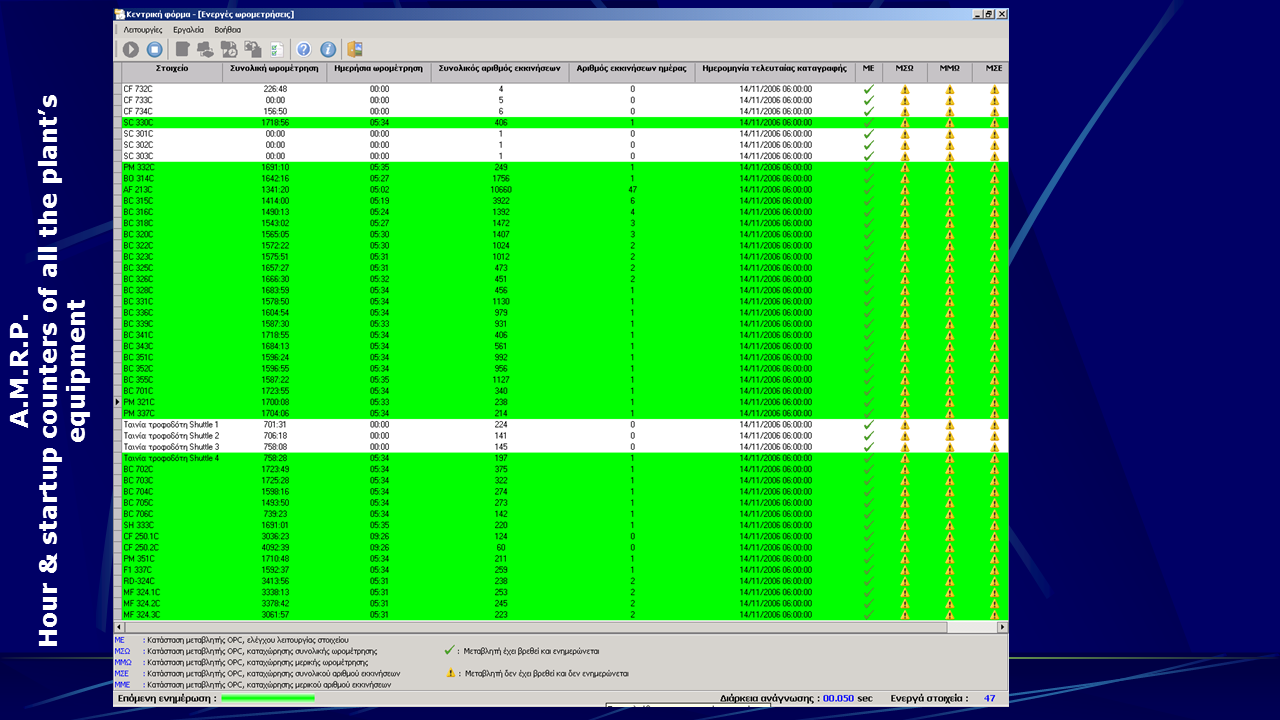Click the checklist document toolbar icon
The image size is (1280, 720).
277,49
